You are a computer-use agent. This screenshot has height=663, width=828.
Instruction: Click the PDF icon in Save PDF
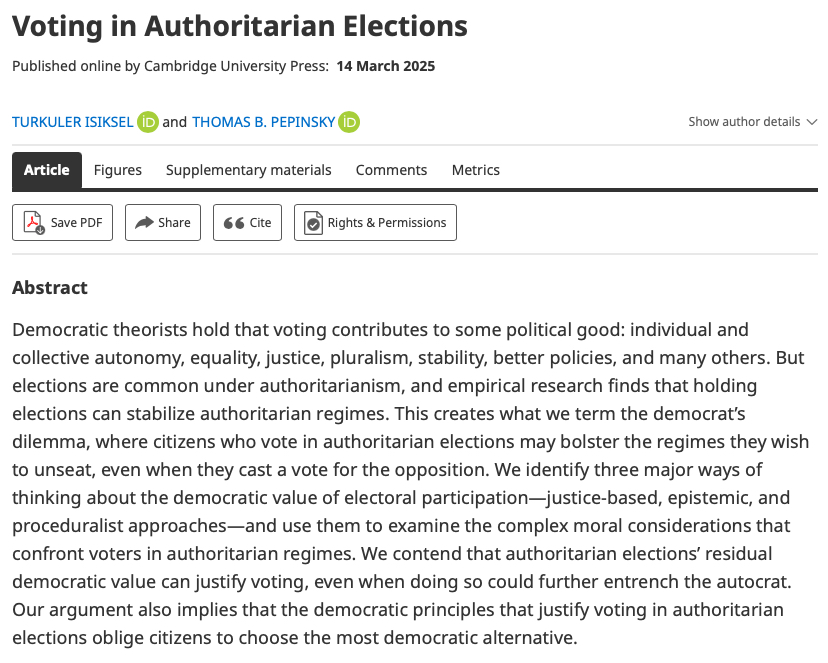pyautogui.click(x=34, y=223)
